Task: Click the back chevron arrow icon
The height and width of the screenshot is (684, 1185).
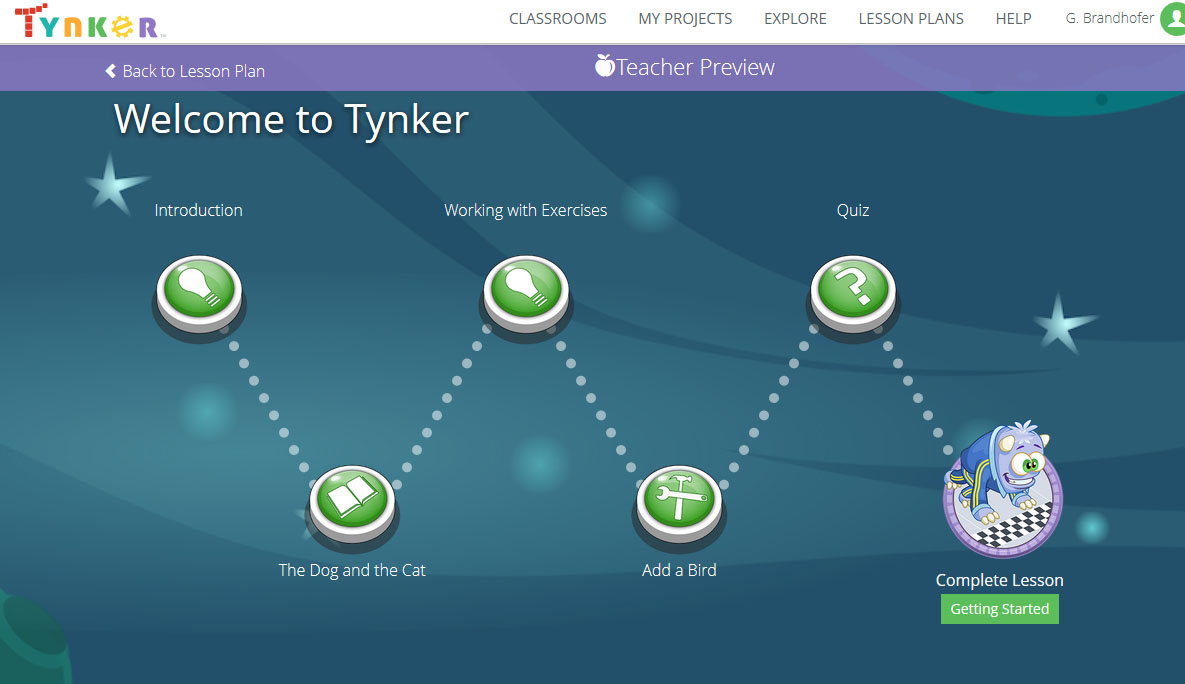Action: pyautogui.click(x=110, y=71)
